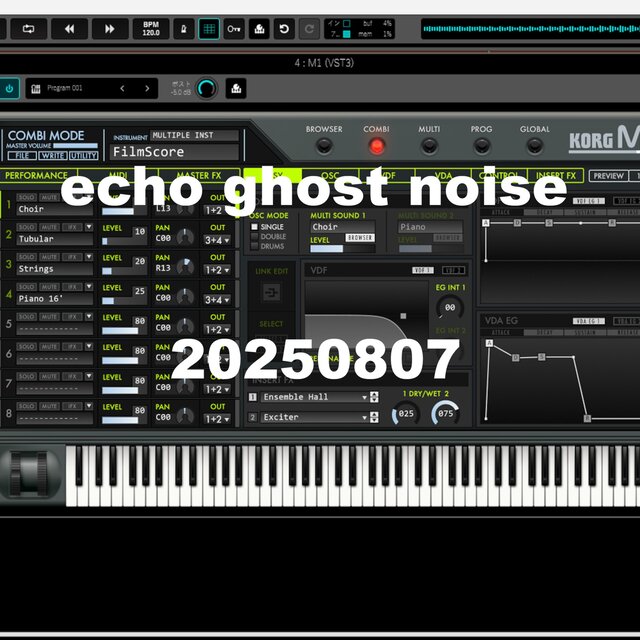Click the undo arrow icon
Viewport: 640px width, 640px height.
pos(284,29)
